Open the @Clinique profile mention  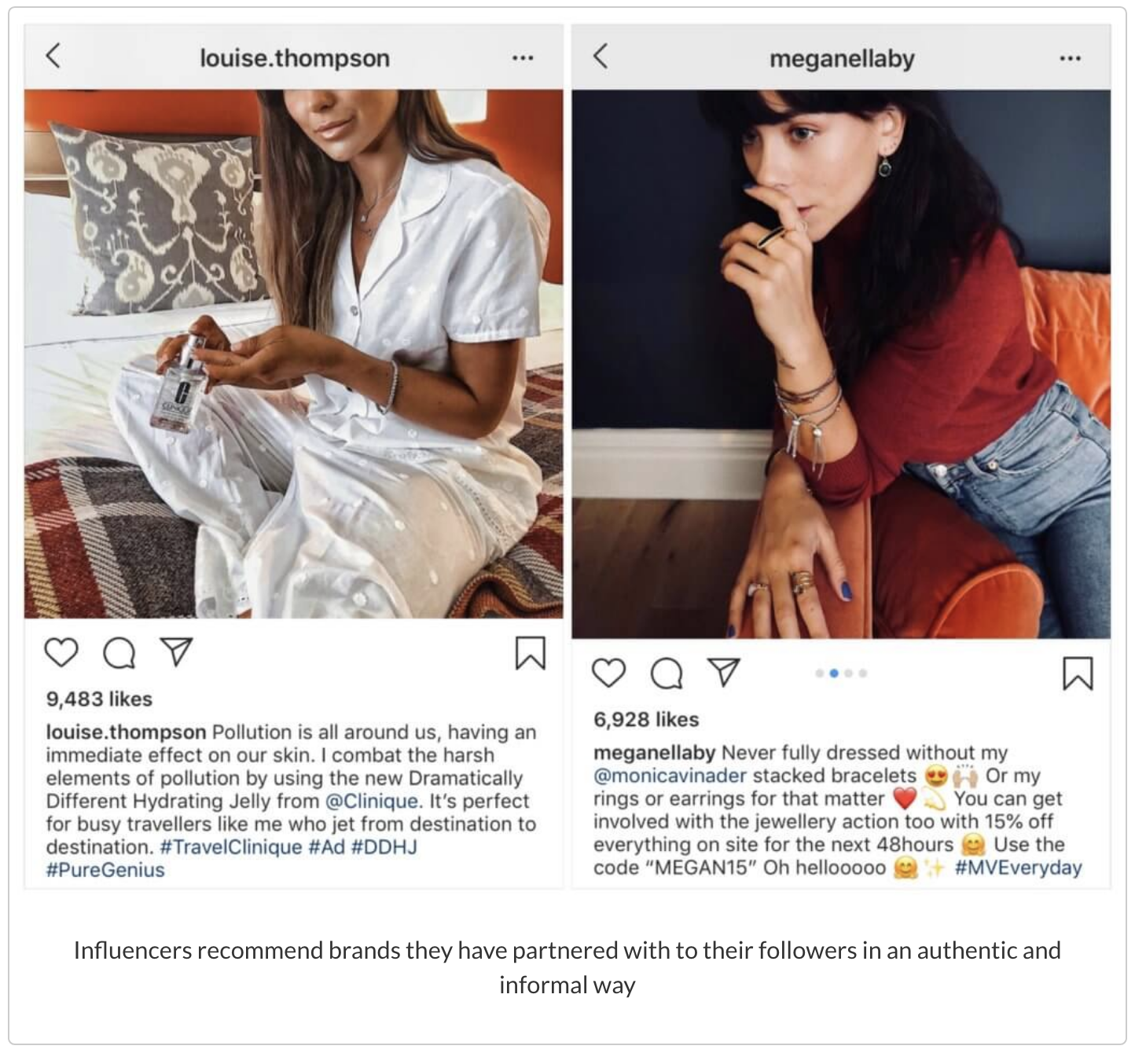click(373, 801)
